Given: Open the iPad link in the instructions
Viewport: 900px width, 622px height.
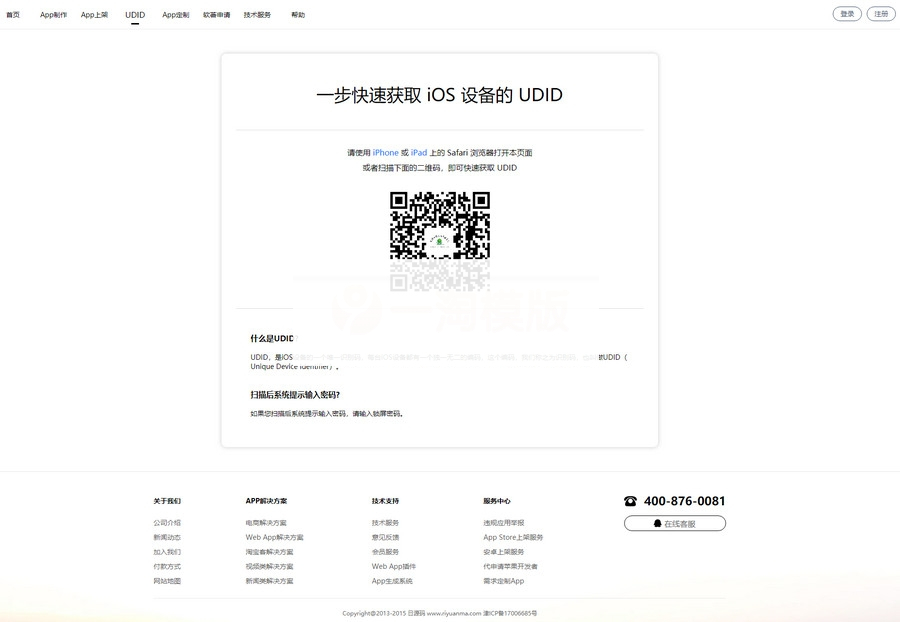Looking at the screenshot, I should coord(417,152).
